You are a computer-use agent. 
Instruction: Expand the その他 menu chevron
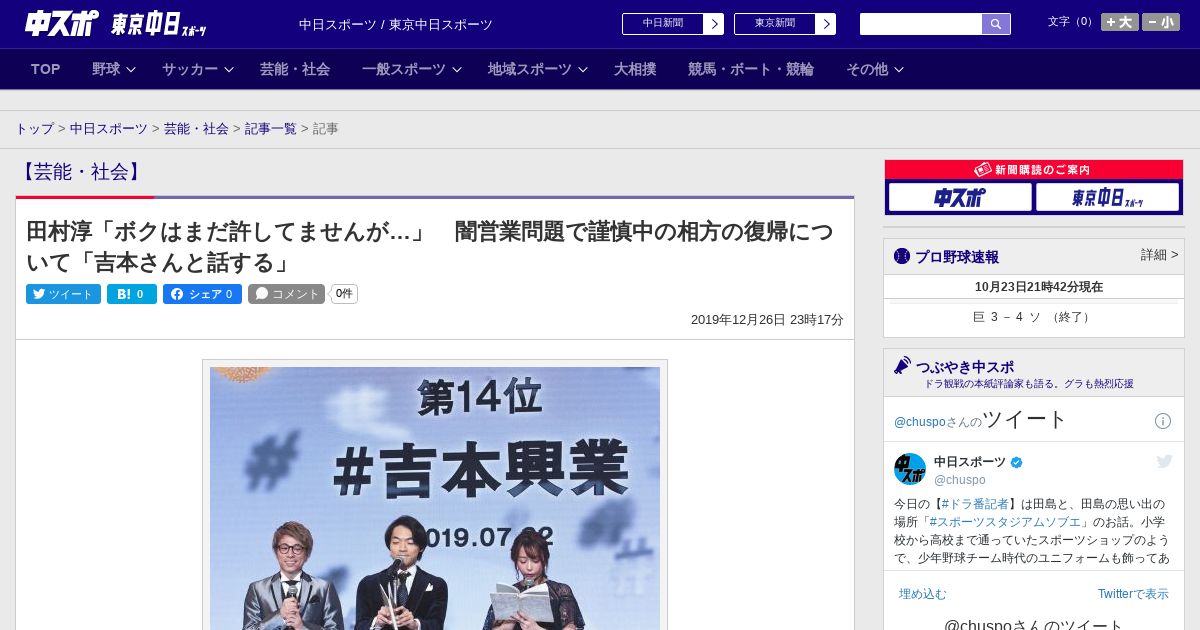click(899, 70)
